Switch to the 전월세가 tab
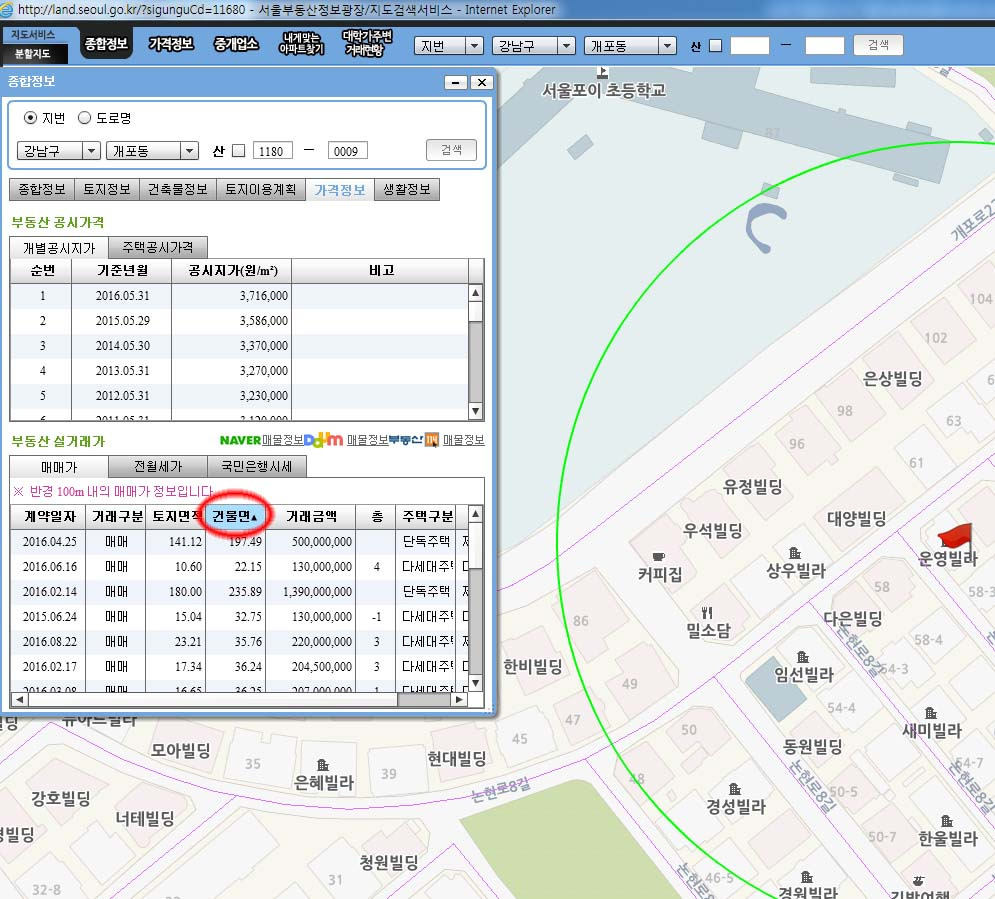 coord(158,466)
